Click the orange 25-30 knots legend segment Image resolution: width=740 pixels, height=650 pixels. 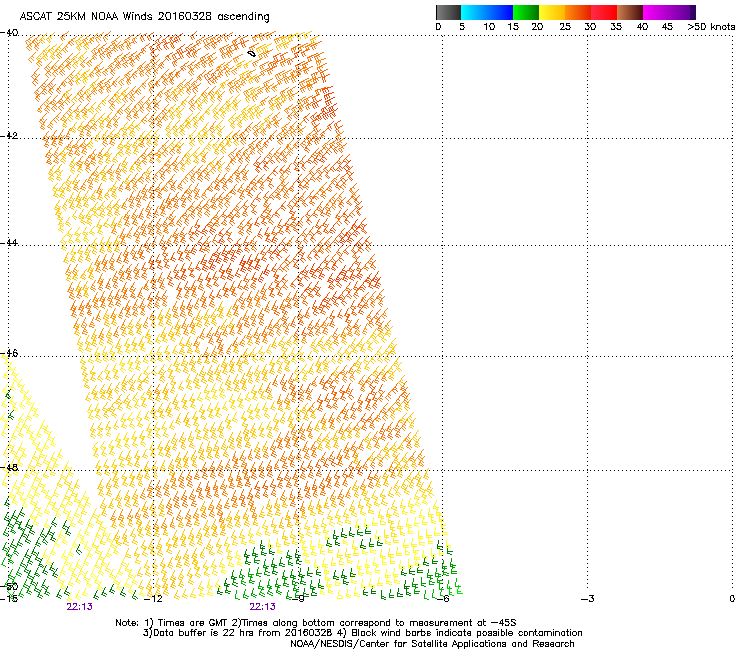(x=578, y=12)
